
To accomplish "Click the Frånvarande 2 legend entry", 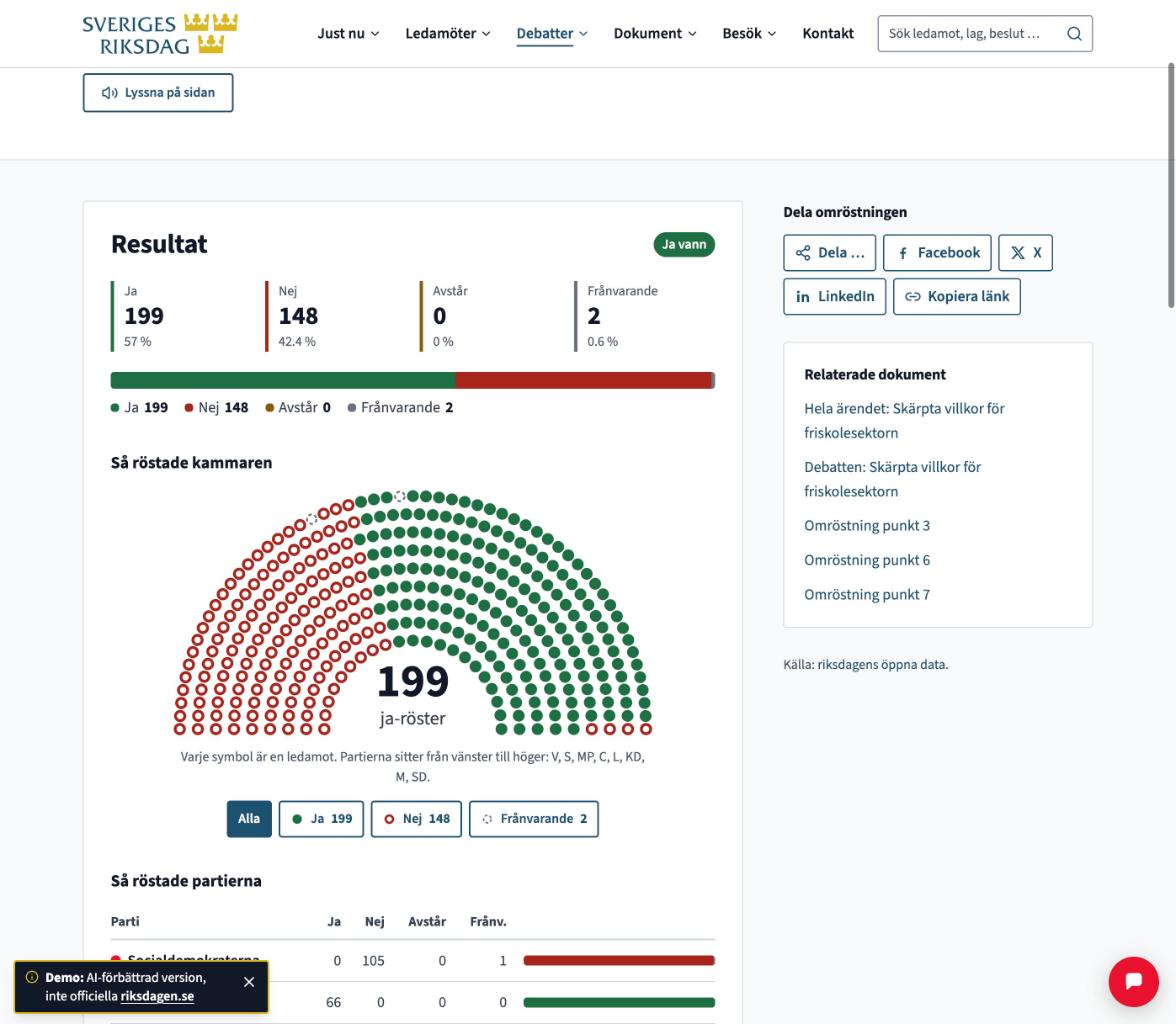I will click(400, 408).
